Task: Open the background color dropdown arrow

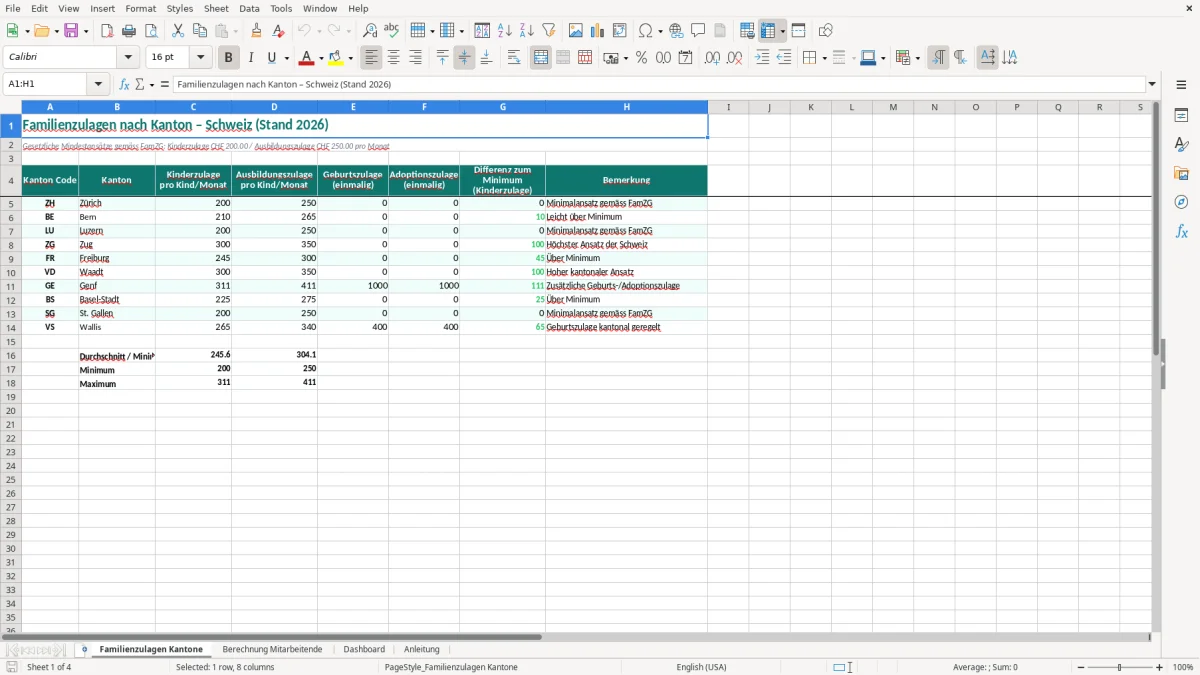Action: pos(350,58)
